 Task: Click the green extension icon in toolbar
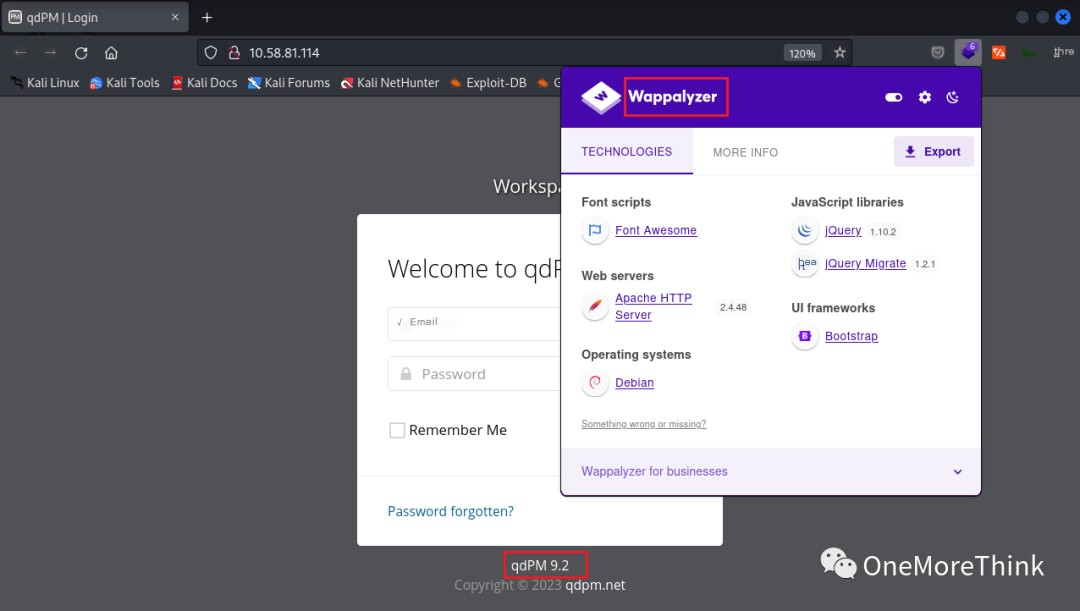click(x=1028, y=53)
